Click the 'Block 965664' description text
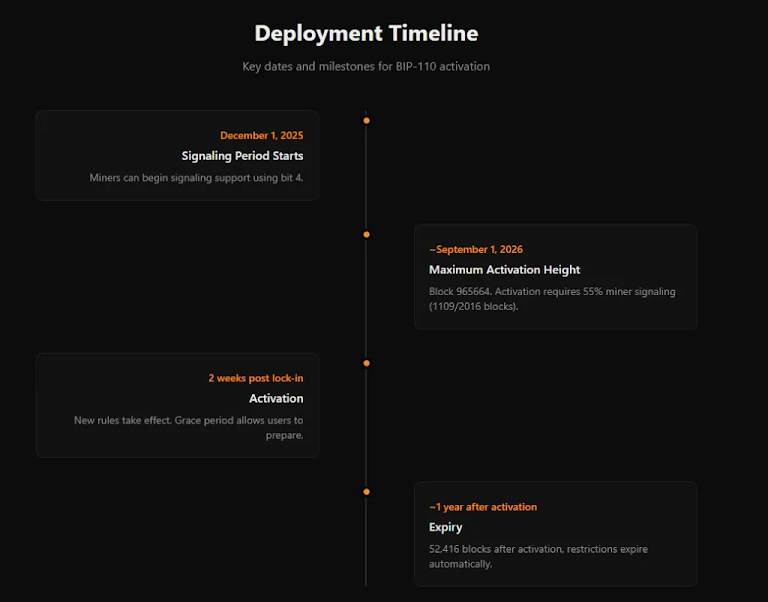The image size is (768, 602). point(552,299)
